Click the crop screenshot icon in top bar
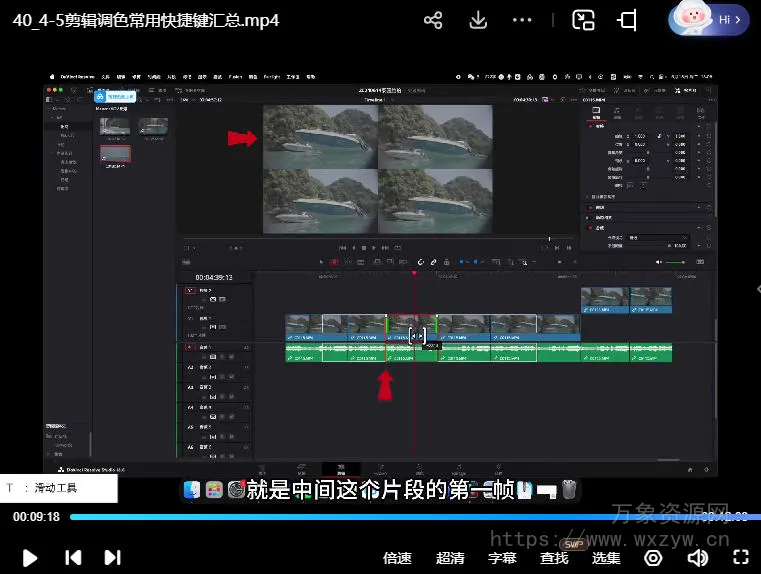This screenshot has height=574, width=761. [x=628, y=20]
